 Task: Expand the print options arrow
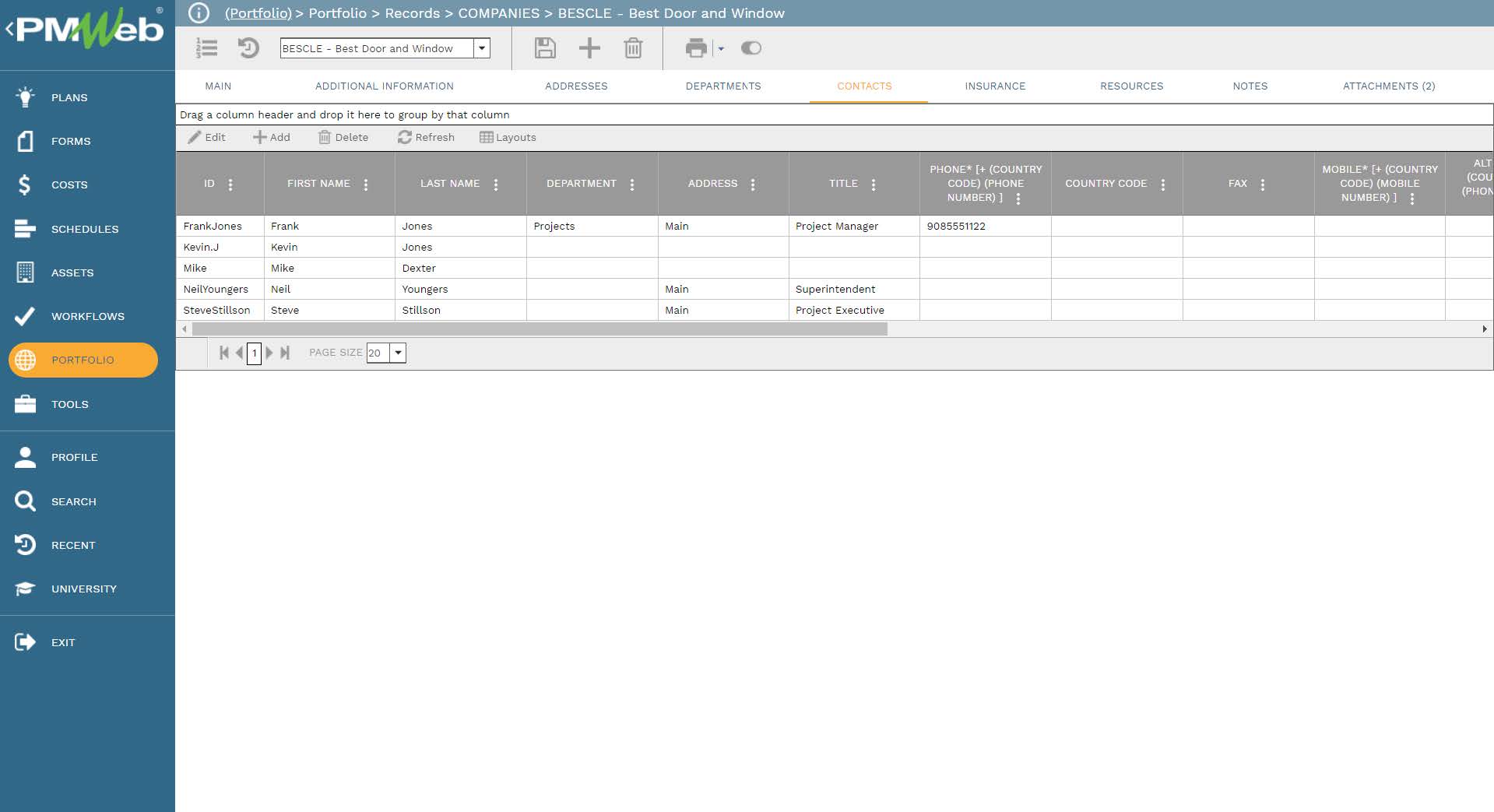pyautogui.click(x=721, y=48)
